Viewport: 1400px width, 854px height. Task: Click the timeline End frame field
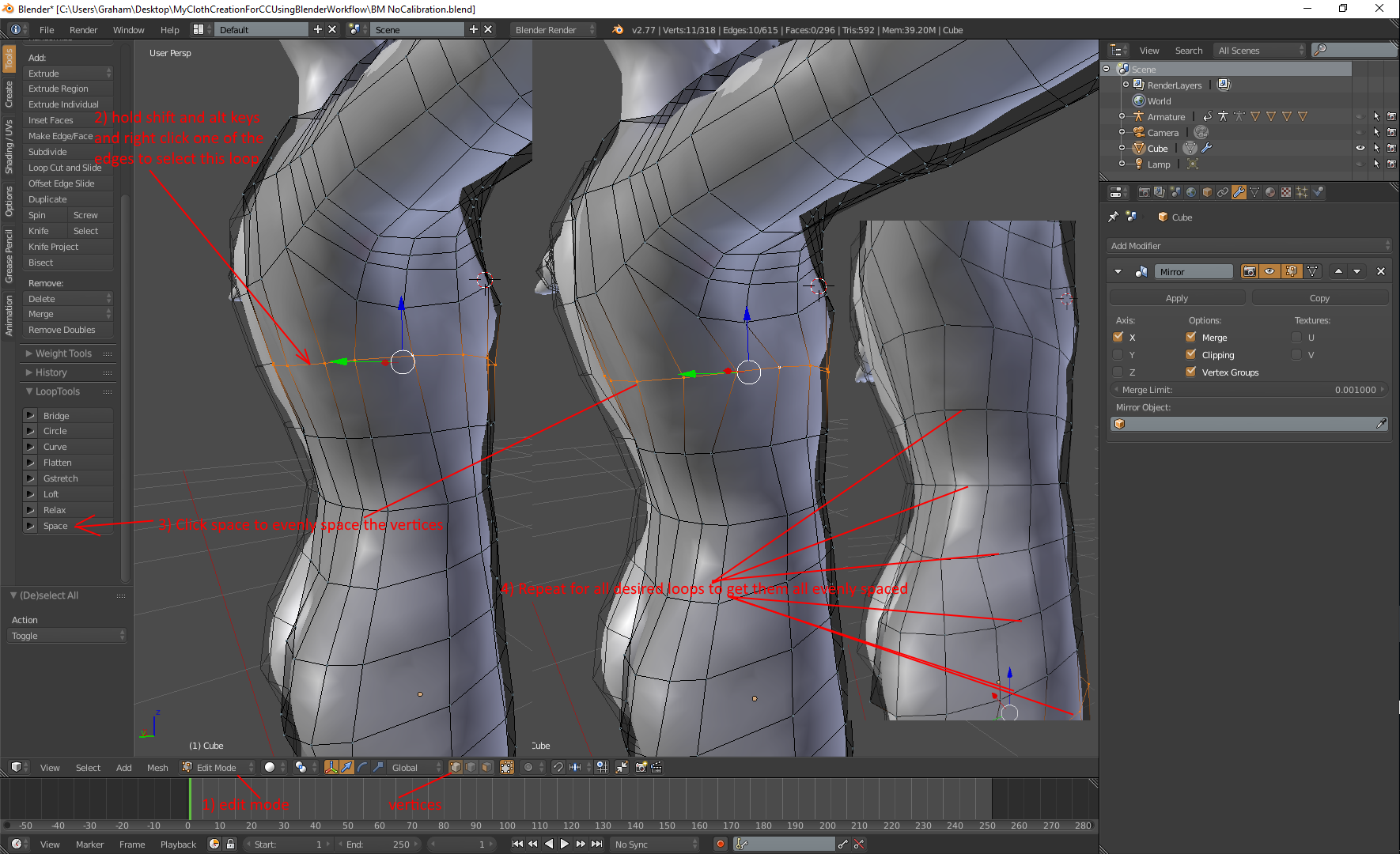pos(380,844)
